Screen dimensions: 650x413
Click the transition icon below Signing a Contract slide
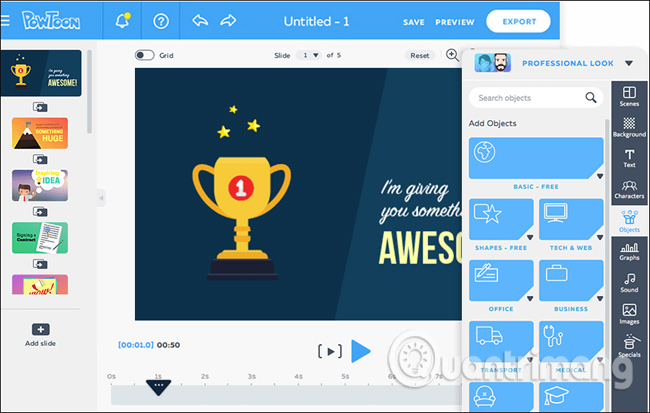click(x=40, y=264)
